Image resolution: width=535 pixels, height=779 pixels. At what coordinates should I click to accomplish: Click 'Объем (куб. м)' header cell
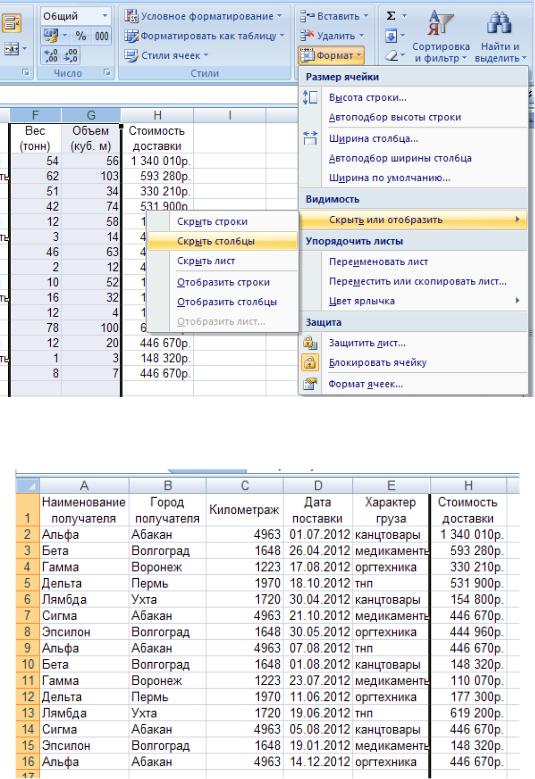(x=91, y=138)
